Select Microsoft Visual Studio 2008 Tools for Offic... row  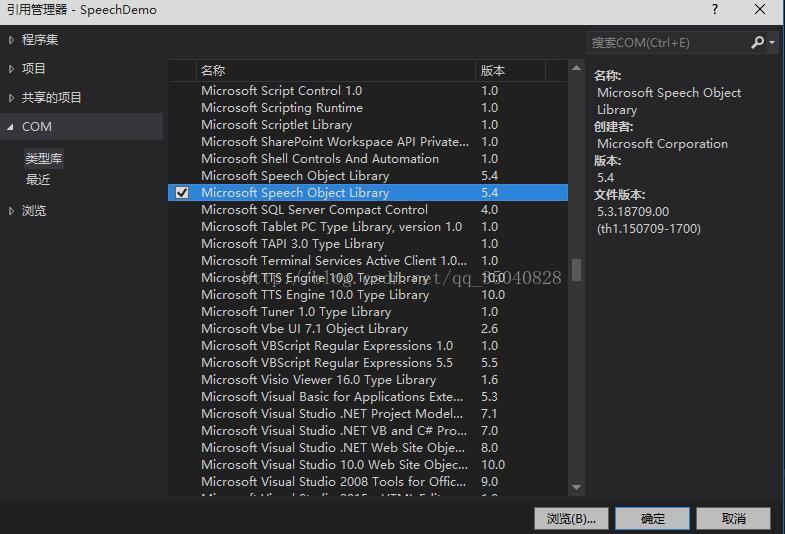(368, 482)
